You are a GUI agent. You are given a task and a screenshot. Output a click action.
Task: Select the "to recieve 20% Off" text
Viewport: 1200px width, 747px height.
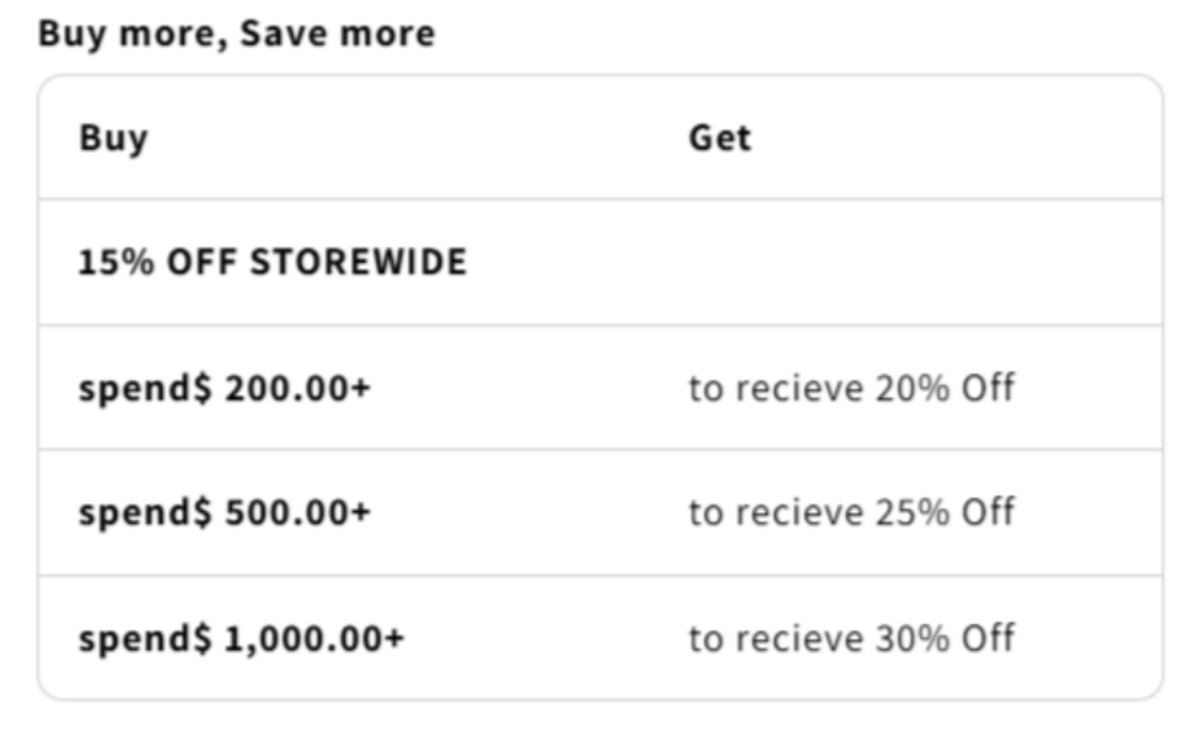point(851,387)
